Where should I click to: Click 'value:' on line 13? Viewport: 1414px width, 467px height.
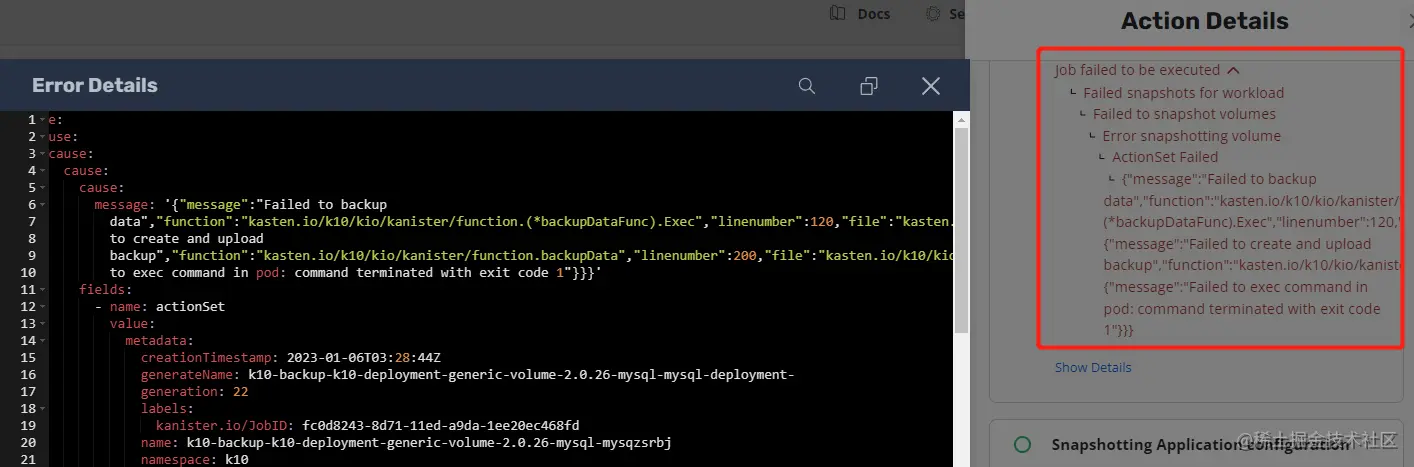pyautogui.click(x=132, y=323)
